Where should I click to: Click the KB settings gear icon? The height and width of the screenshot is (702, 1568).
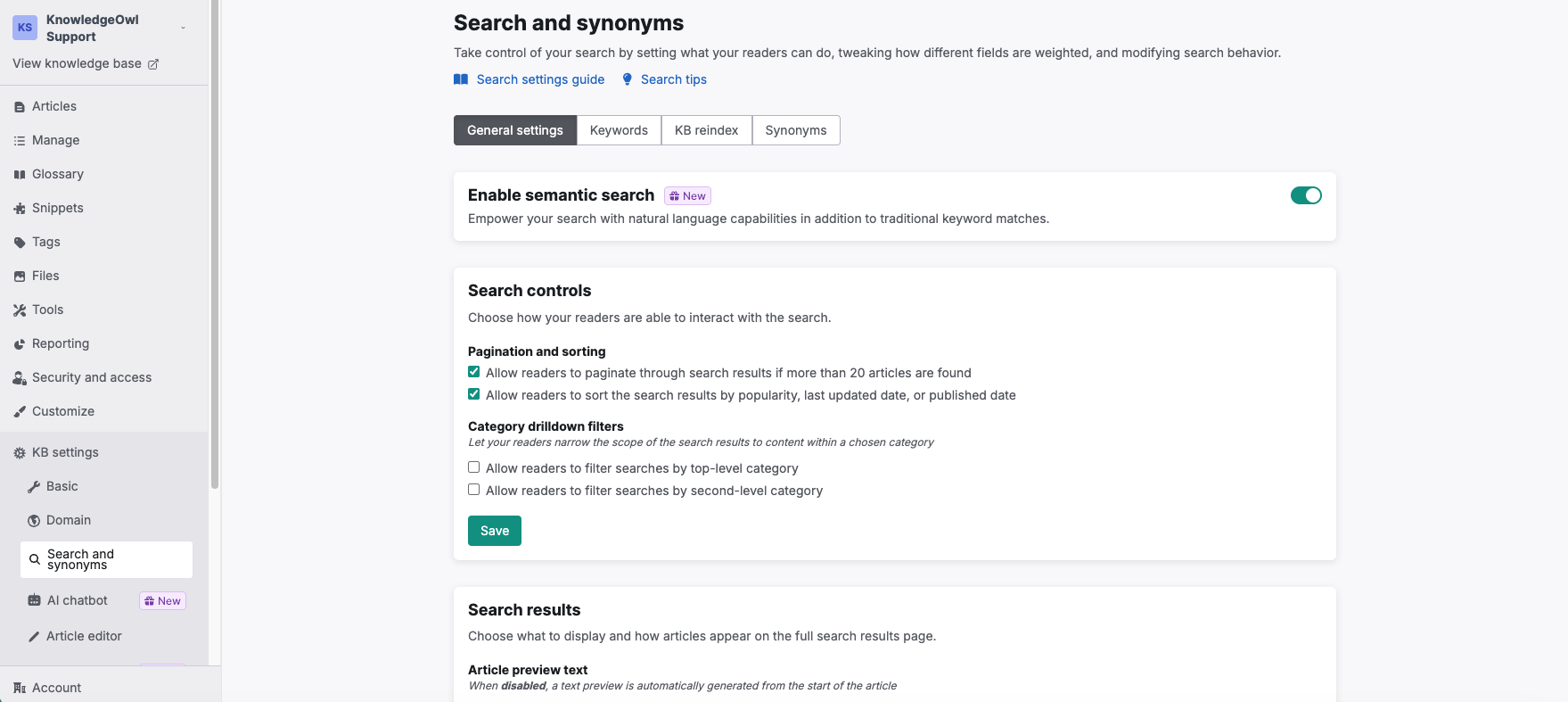pyautogui.click(x=20, y=453)
